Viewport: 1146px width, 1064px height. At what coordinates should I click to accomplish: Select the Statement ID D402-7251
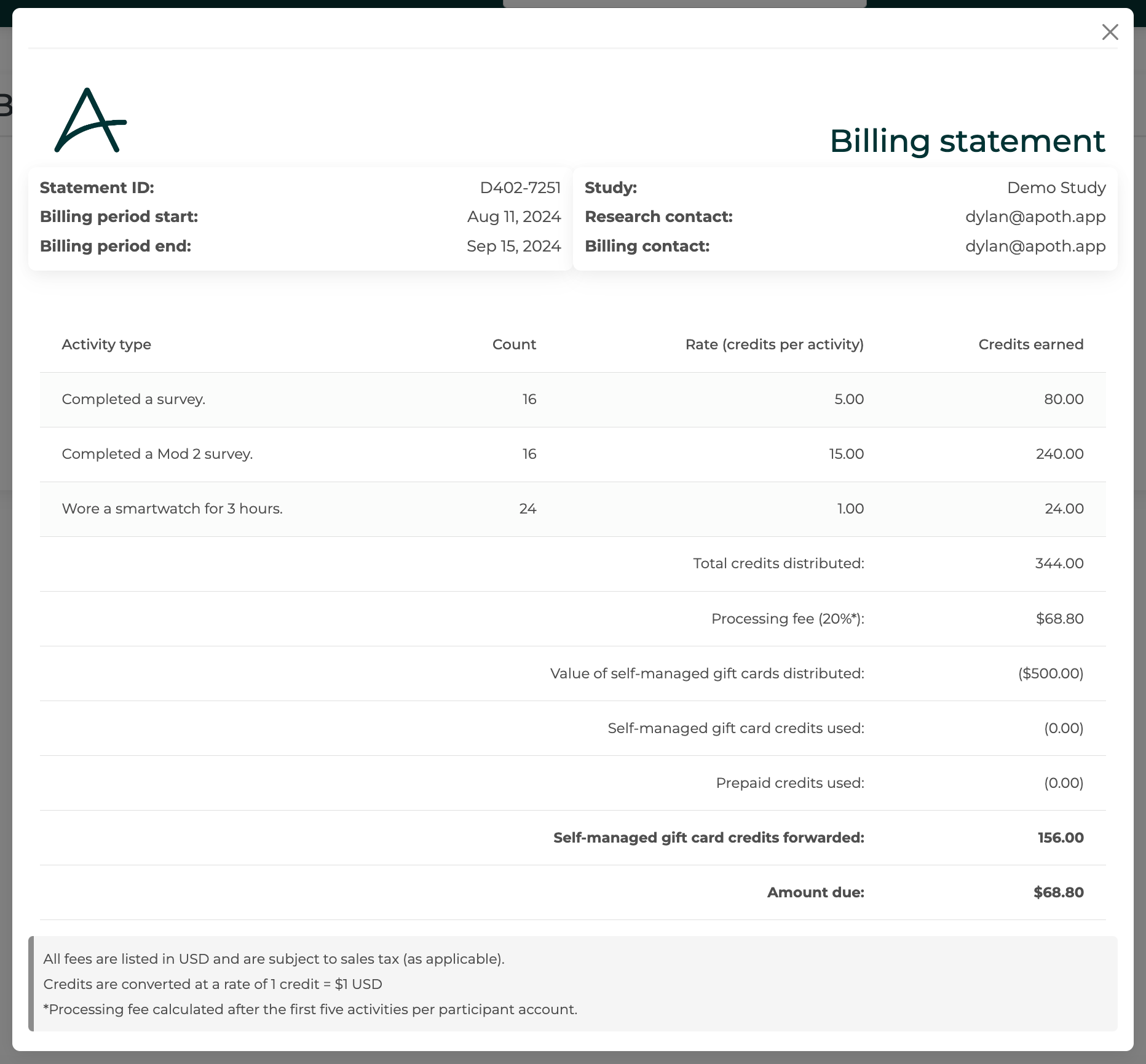pyautogui.click(x=521, y=187)
